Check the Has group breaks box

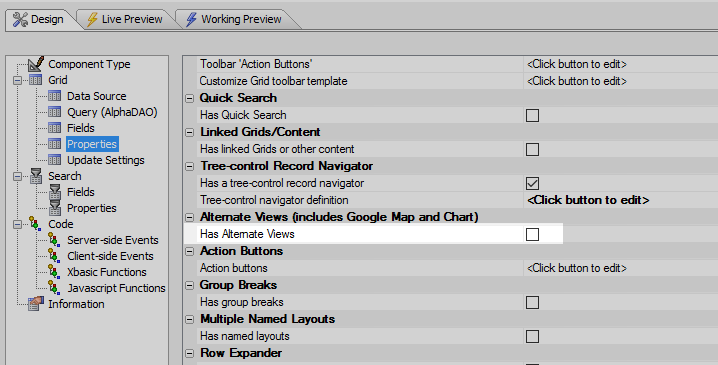tap(532, 302)
